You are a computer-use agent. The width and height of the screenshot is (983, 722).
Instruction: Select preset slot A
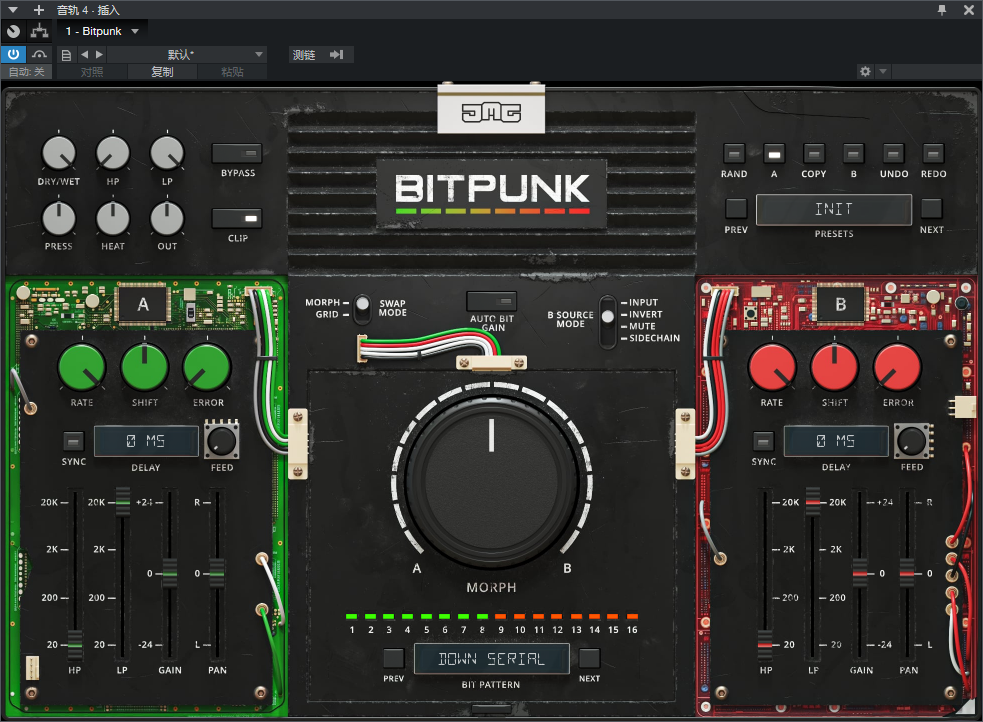click(774, 154)
